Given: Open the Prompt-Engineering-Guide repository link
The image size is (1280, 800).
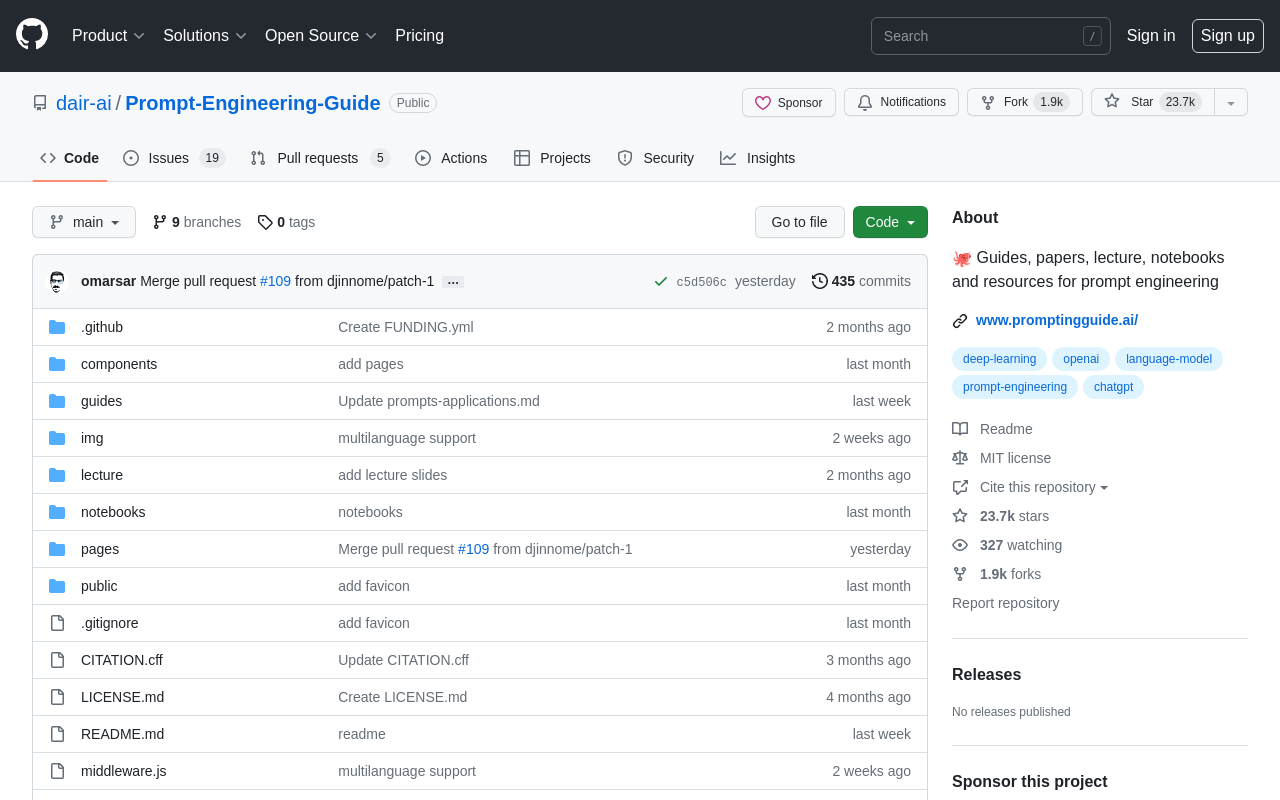Looking at the screenshot, I should pyautogui.click(x=253, y=103).
